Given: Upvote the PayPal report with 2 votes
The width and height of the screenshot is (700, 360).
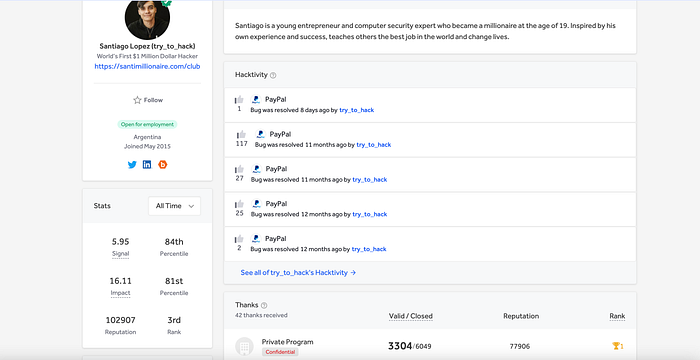Looking at the screenshot, I should (x=239, y=239).
